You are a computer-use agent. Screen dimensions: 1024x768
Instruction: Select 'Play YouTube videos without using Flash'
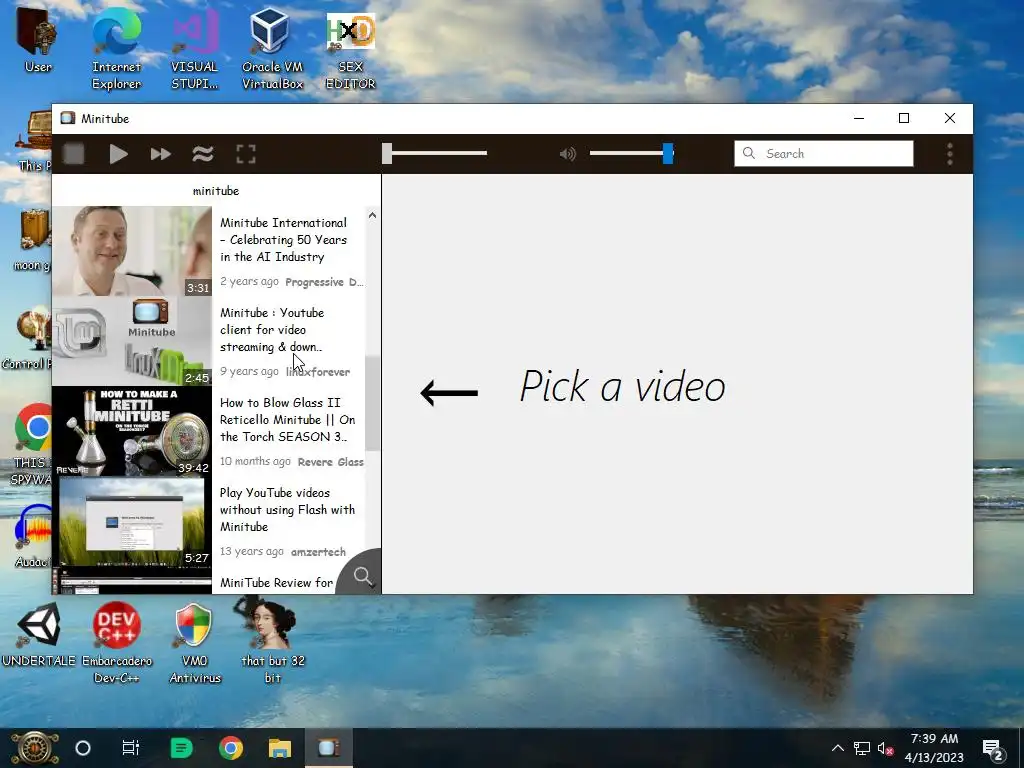pos(287,509)
